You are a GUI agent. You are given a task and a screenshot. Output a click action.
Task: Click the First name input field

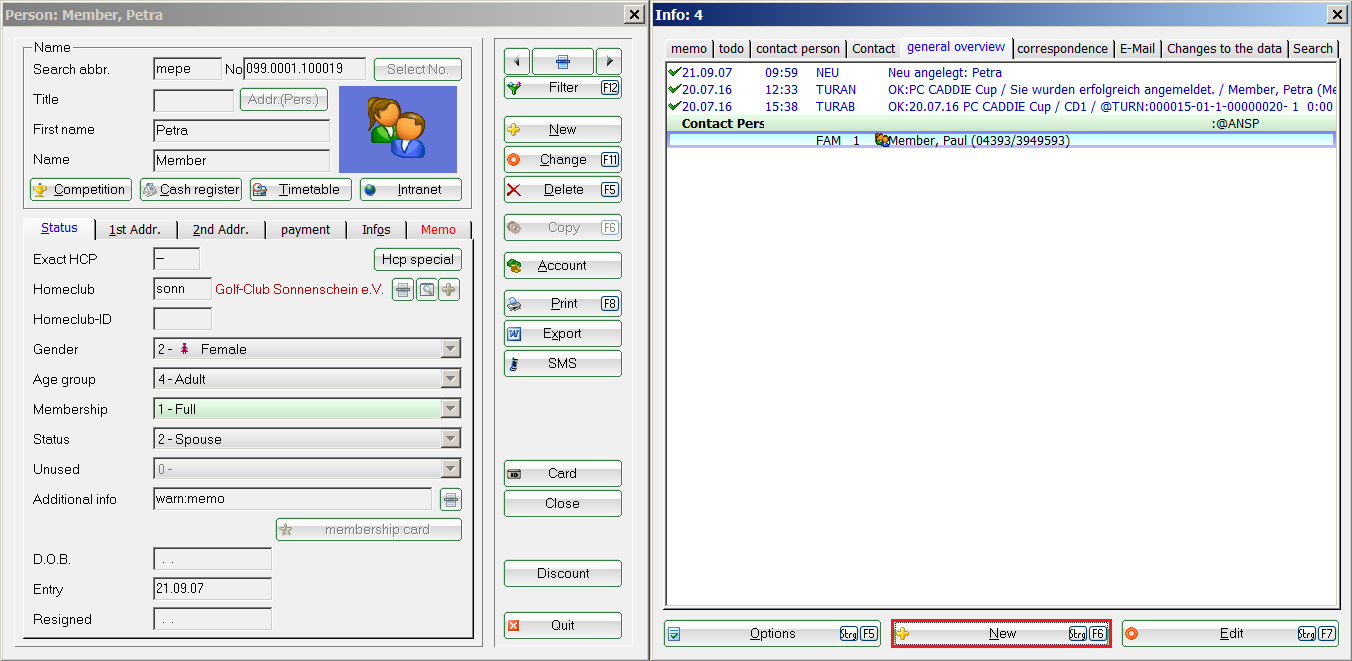click(x=241, y=131)
